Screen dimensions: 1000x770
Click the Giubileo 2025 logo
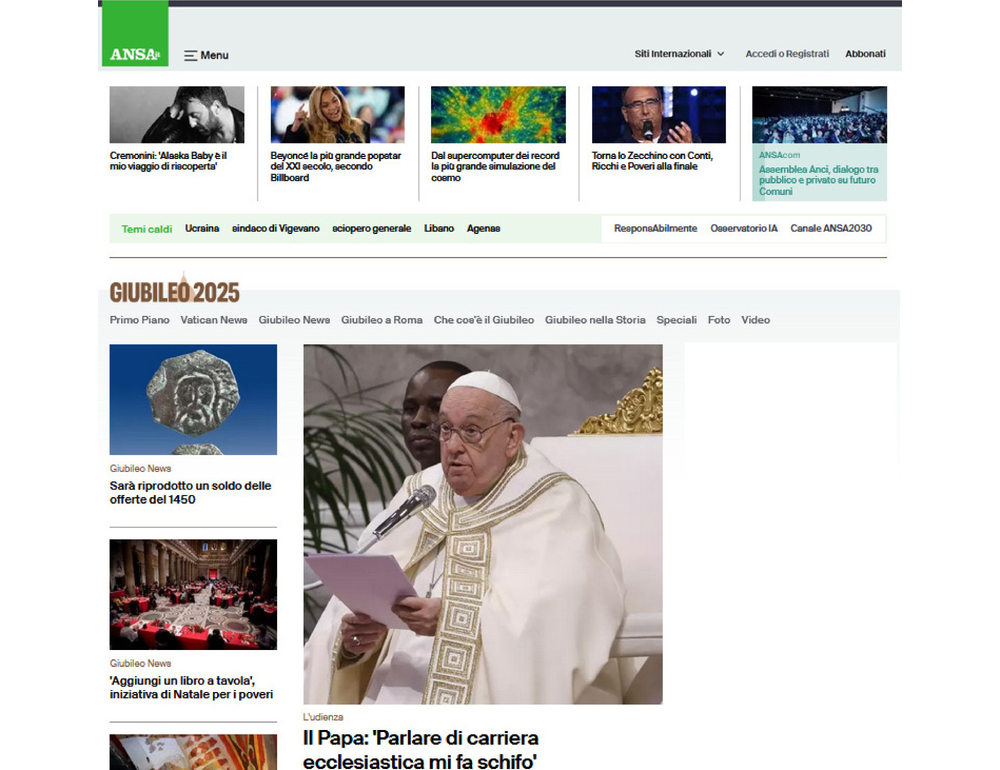(x=175, y=288)
